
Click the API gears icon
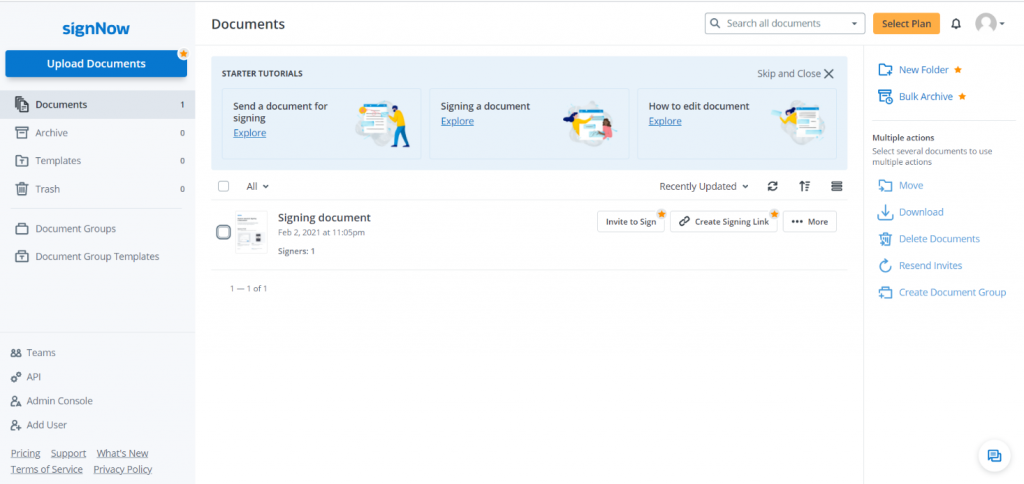pyautogui.click(x=16, y=377)
